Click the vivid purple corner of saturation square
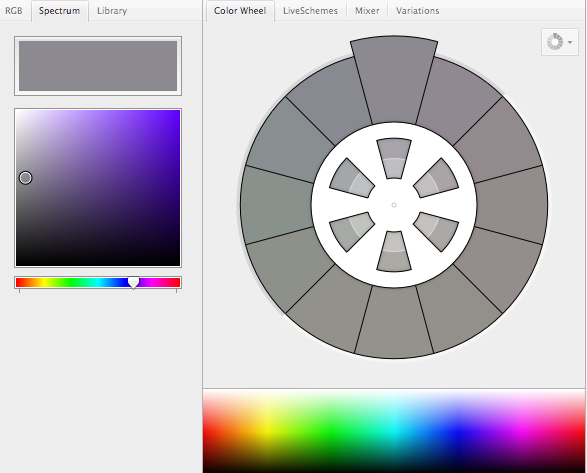 pos(177,113)
